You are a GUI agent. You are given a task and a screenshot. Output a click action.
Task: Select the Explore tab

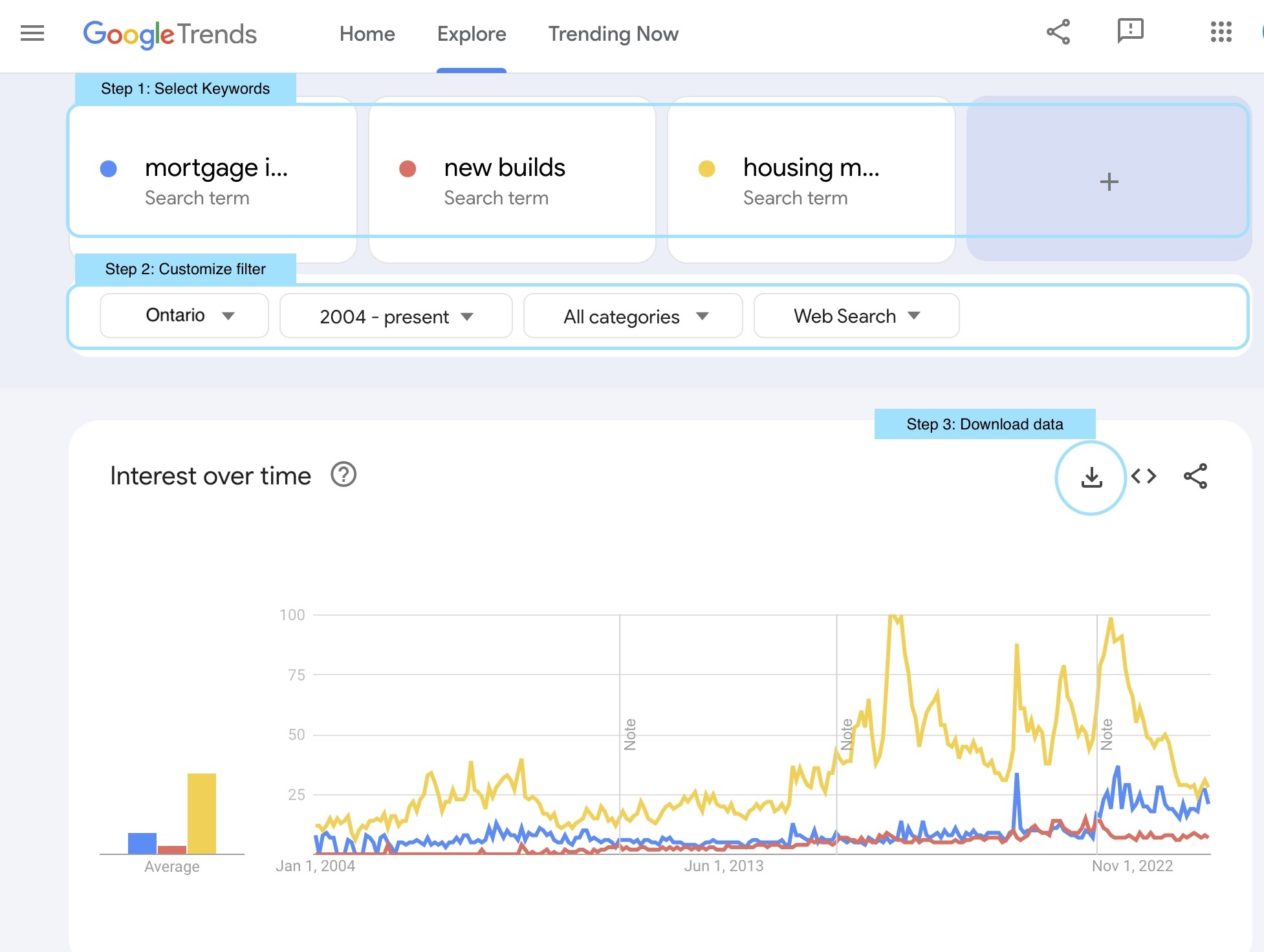pyautogui.click(x=472, y=33)
